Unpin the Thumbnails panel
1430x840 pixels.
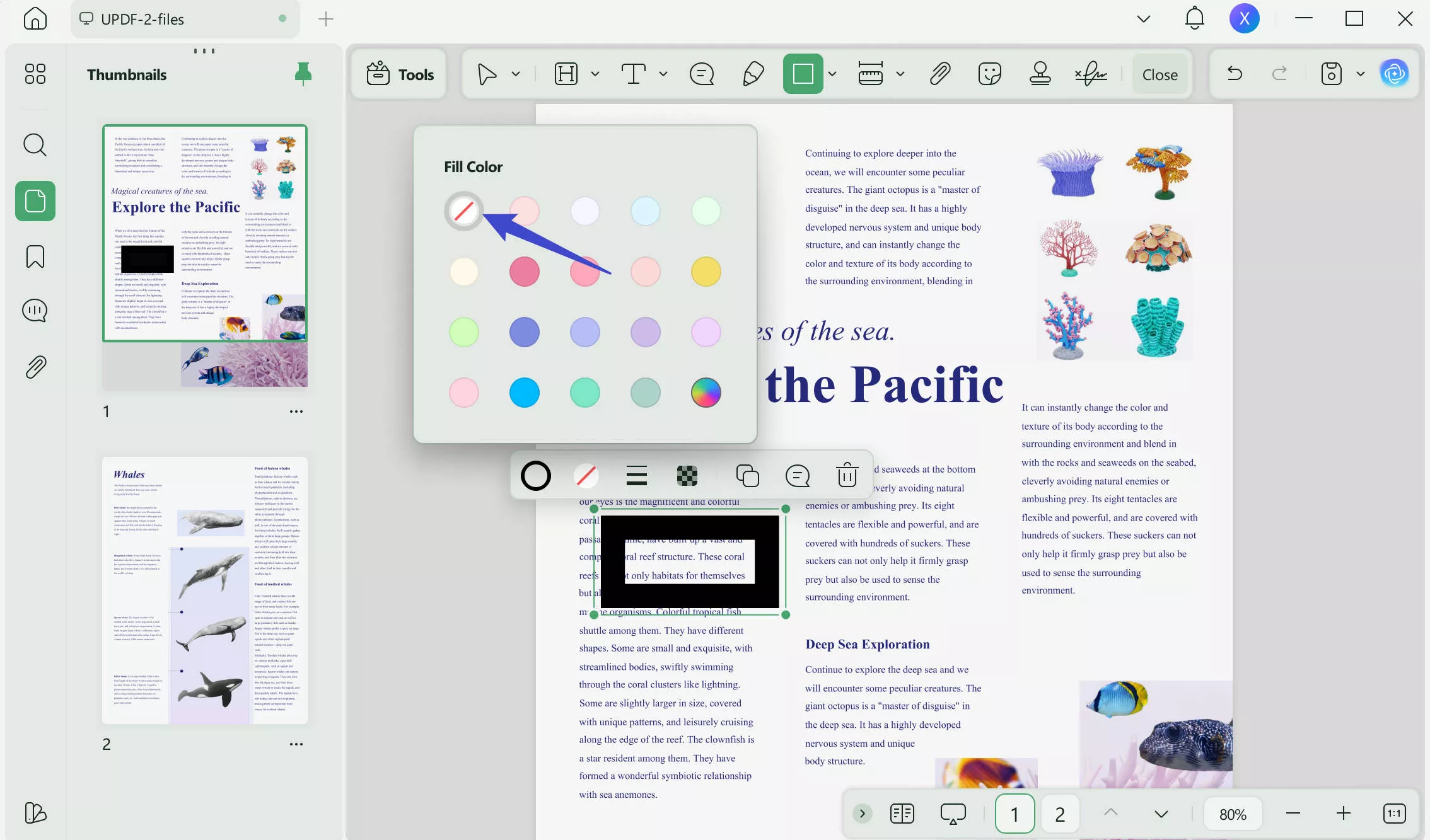303,74
